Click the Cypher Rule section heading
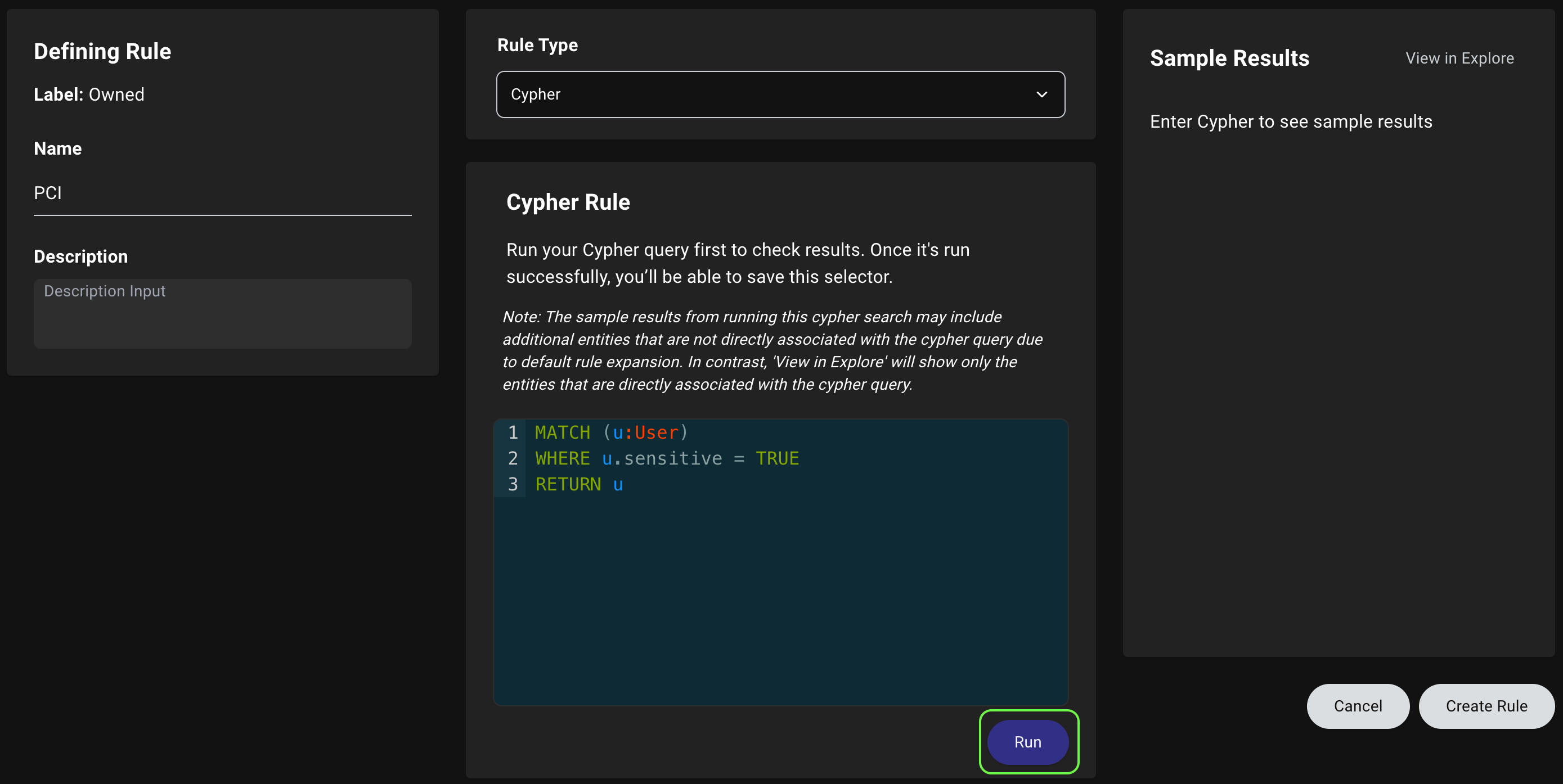Viewport: 1563px width, 784px height. 568,202
